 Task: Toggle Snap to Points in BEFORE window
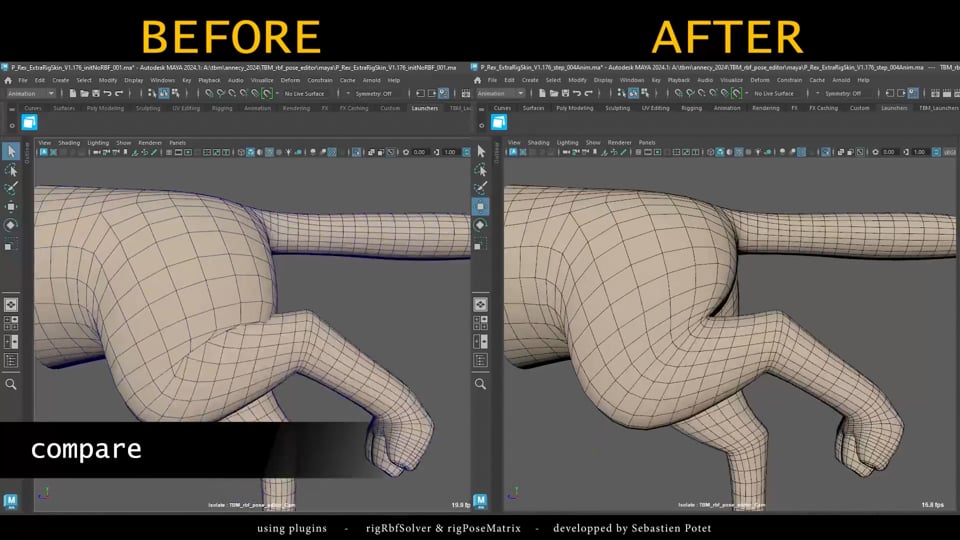232,94
